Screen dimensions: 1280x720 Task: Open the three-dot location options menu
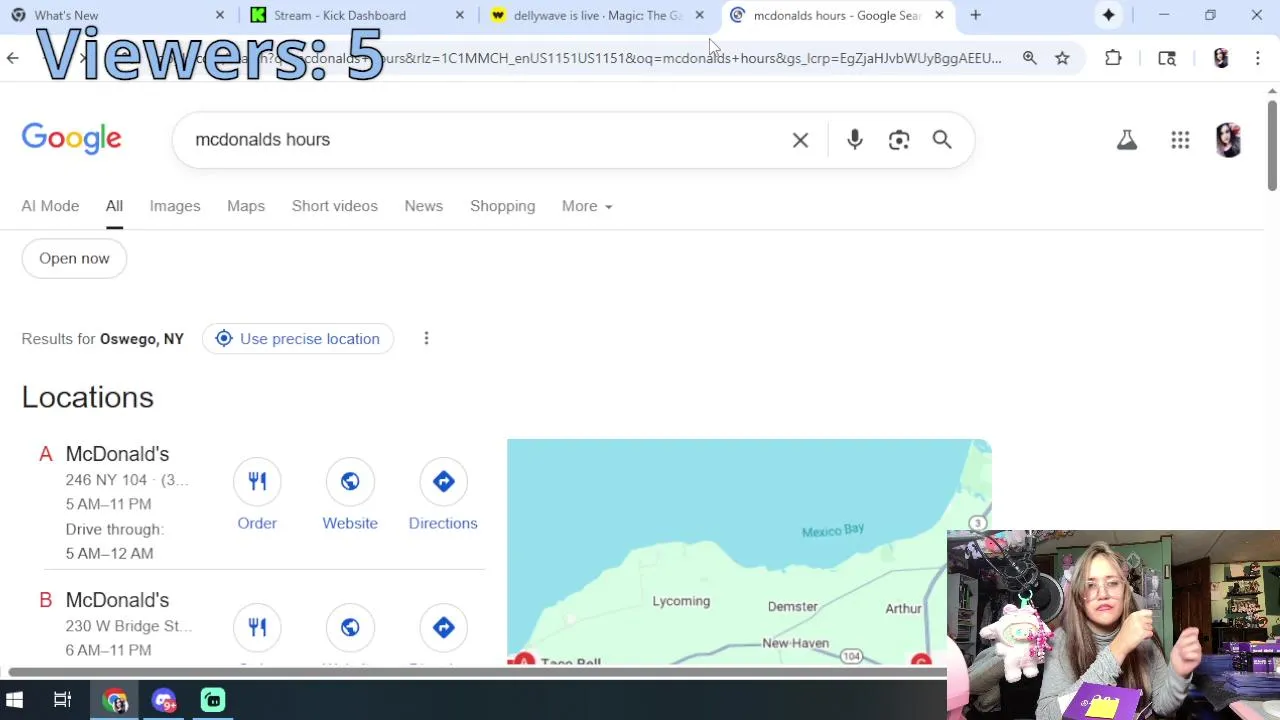click(x=426, y=338)
